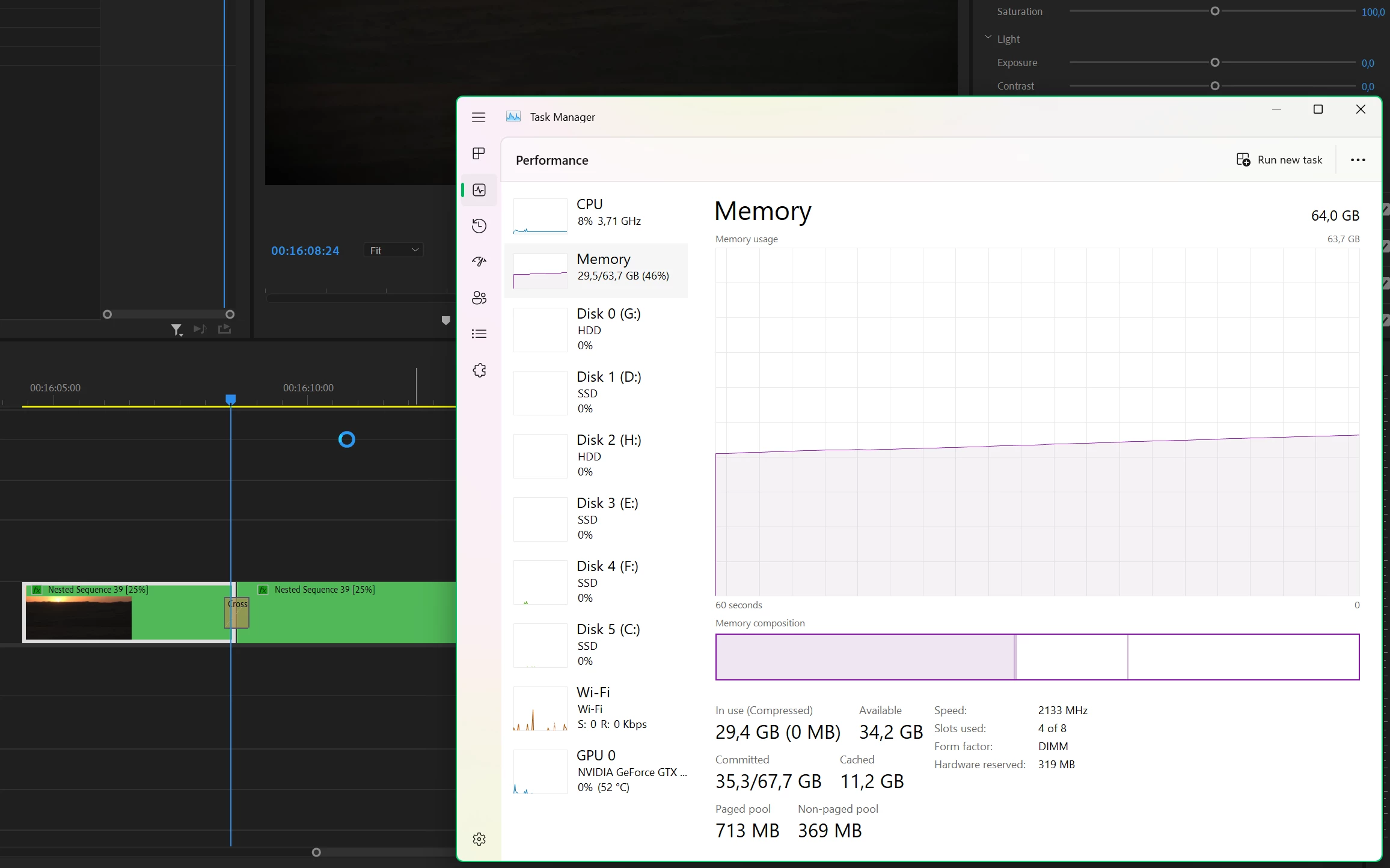Open Startup apps page icon

pyautogui.click(x=479, y=261)
